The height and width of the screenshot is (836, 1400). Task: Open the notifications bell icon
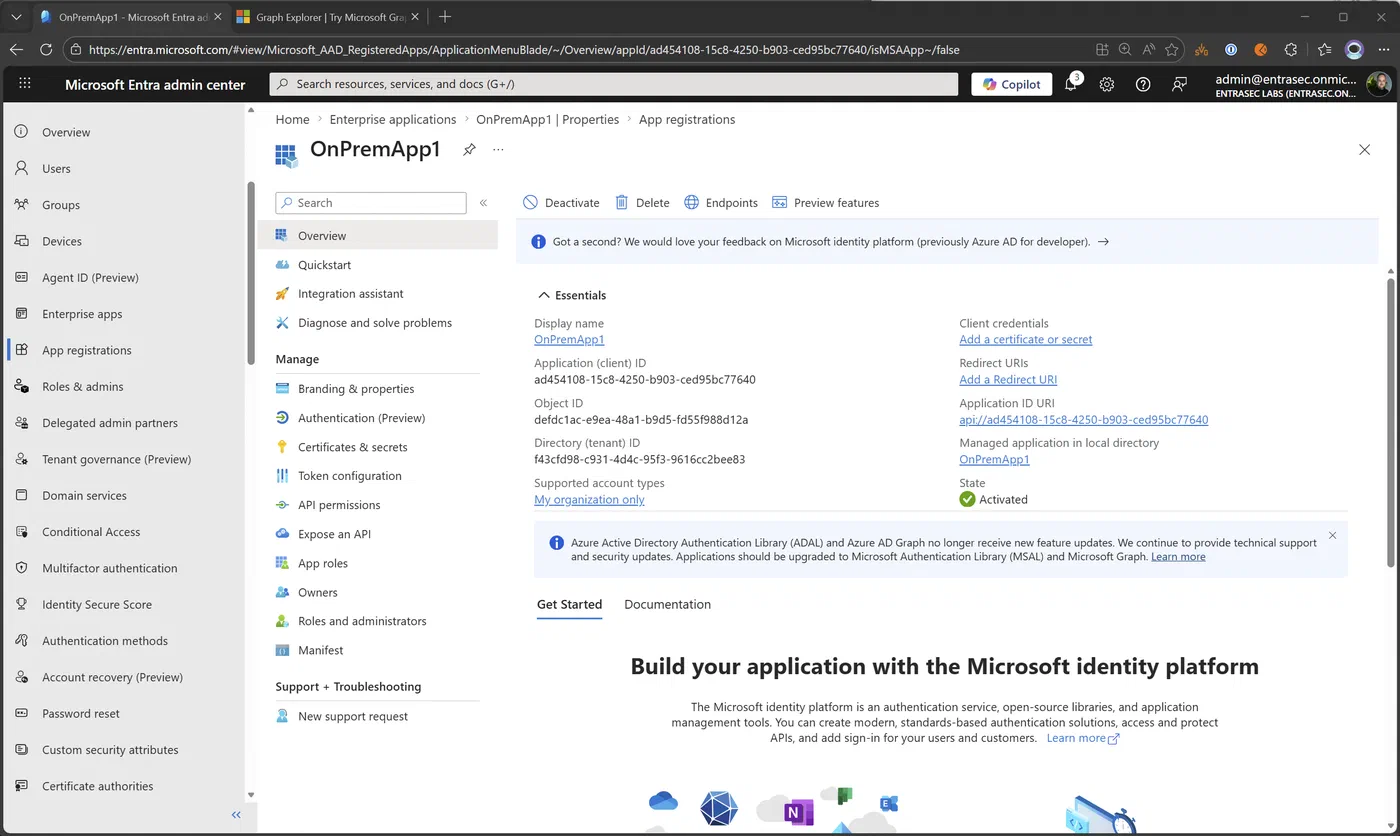tap(1070, 85)
